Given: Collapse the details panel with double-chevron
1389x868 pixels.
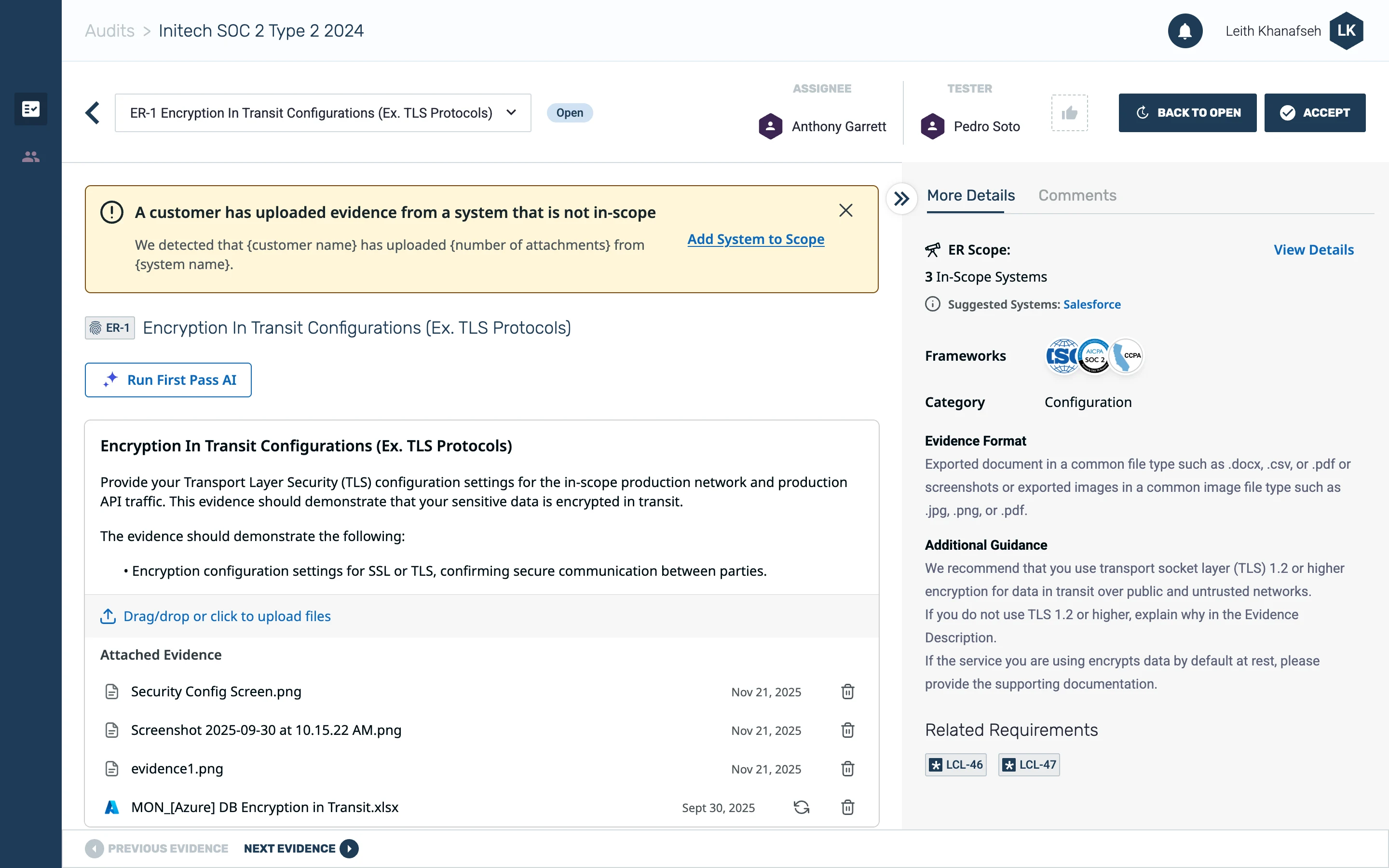Looking at the screenshot, I should 901,199.
